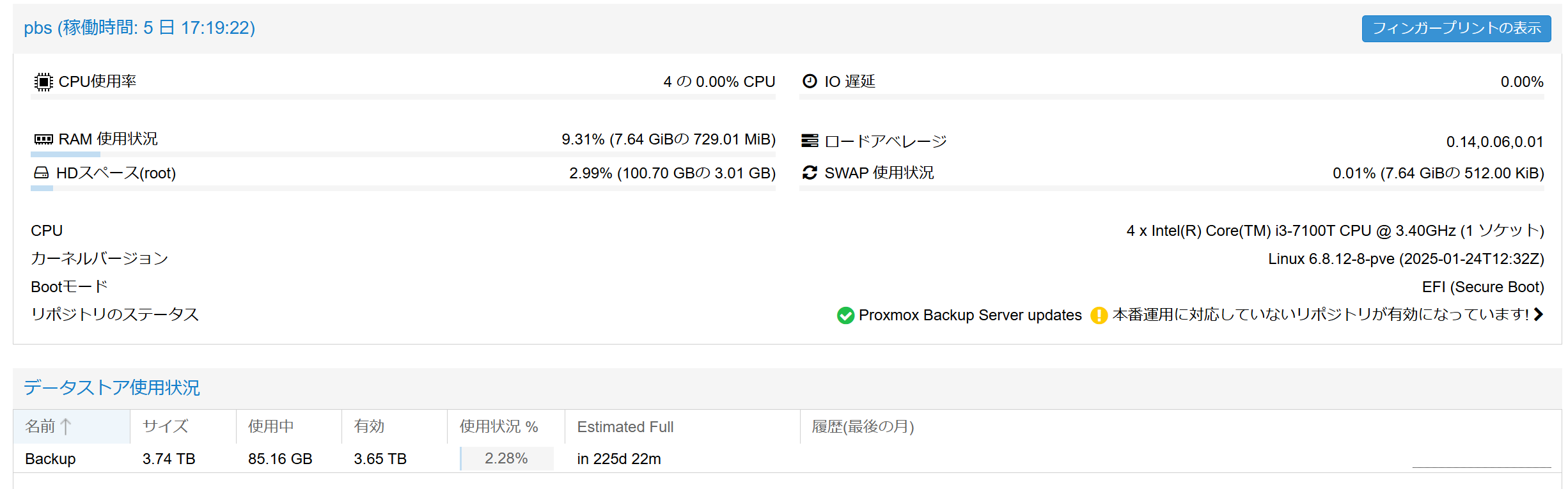Click the RAM usage memory icon
Screen dimensions: 1568x489
43,139
